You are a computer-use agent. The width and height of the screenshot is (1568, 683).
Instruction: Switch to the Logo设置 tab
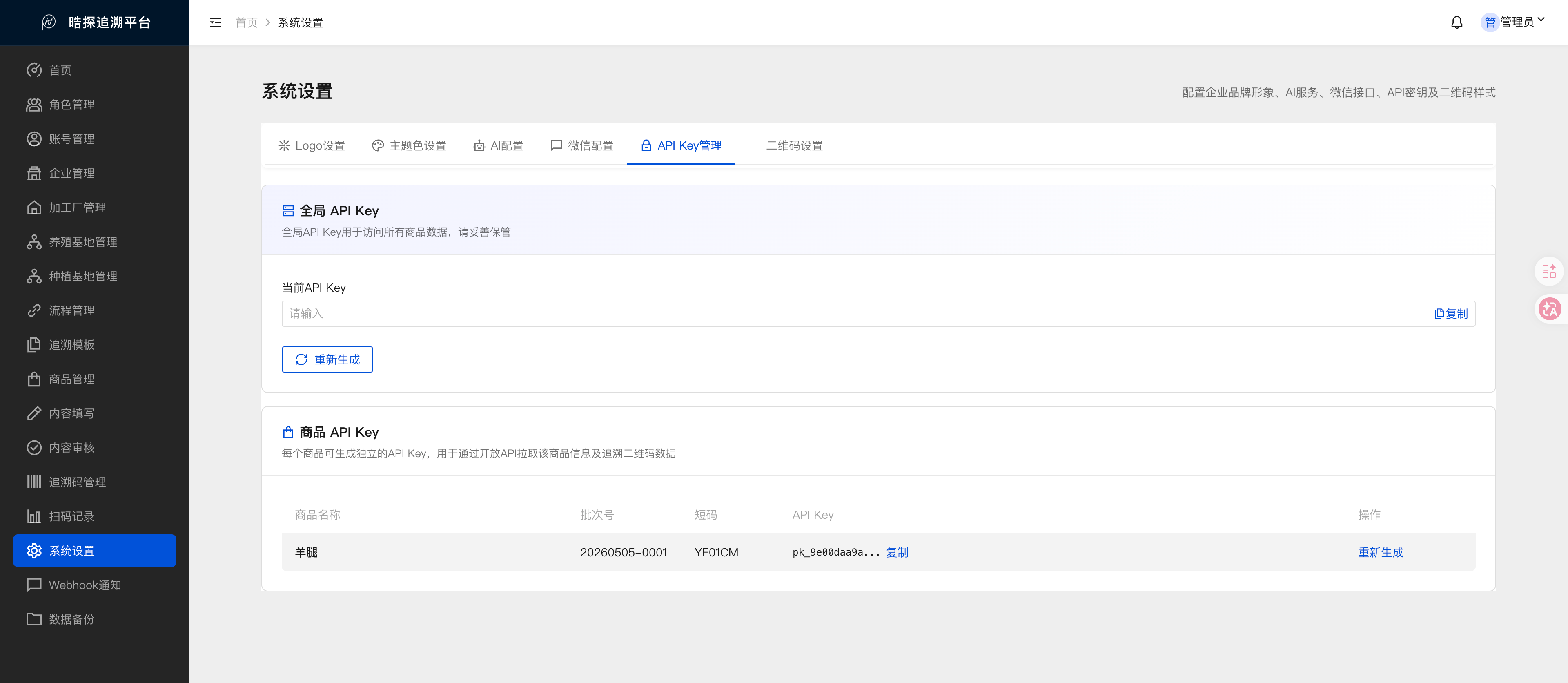312,145
